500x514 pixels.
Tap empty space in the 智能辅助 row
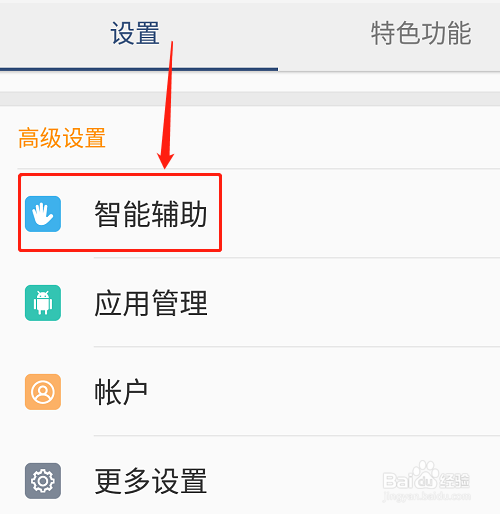[360, 214]
